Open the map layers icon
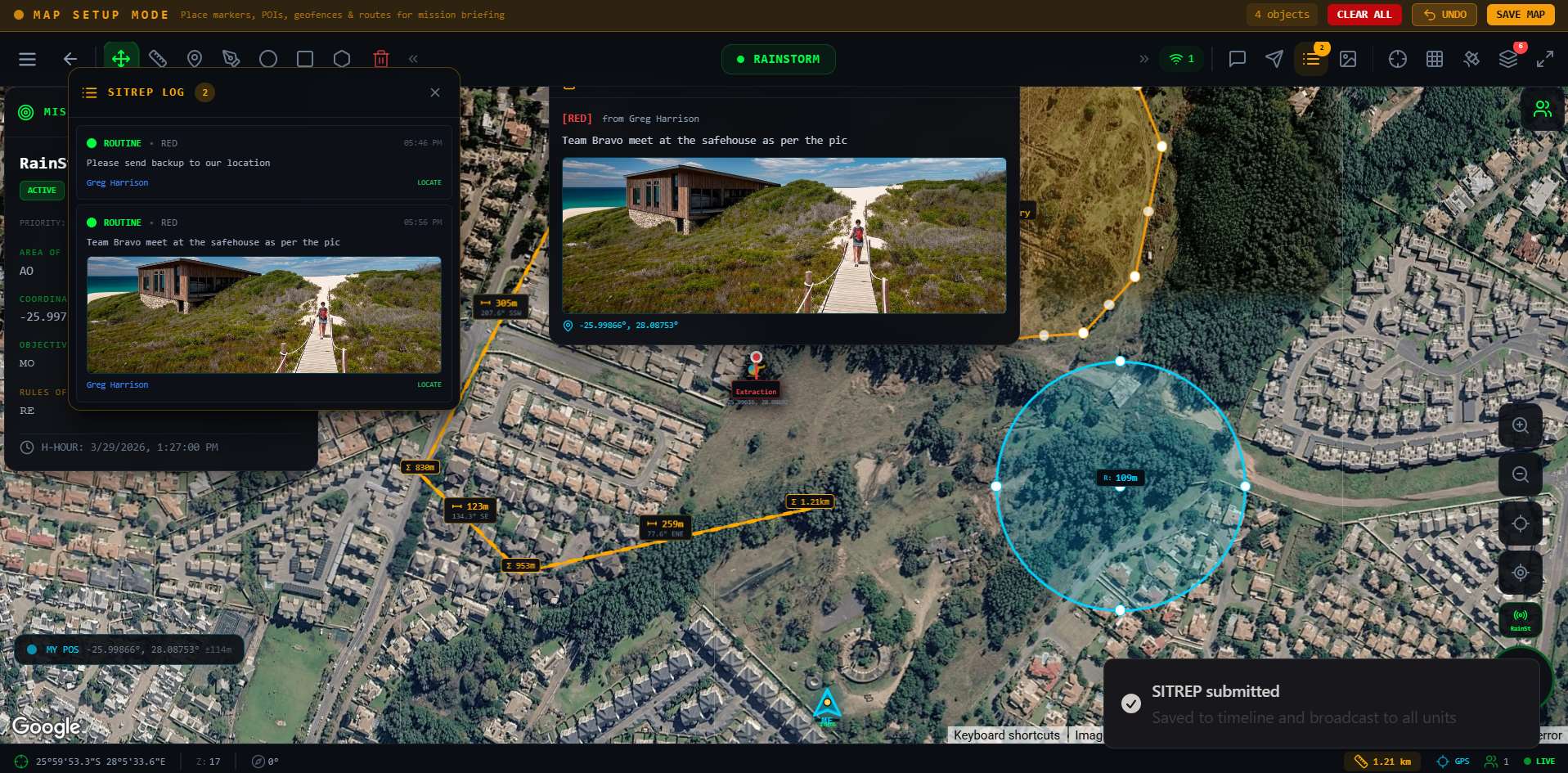This screenshot has height=773, width=1568. [x=1508, y=59]
